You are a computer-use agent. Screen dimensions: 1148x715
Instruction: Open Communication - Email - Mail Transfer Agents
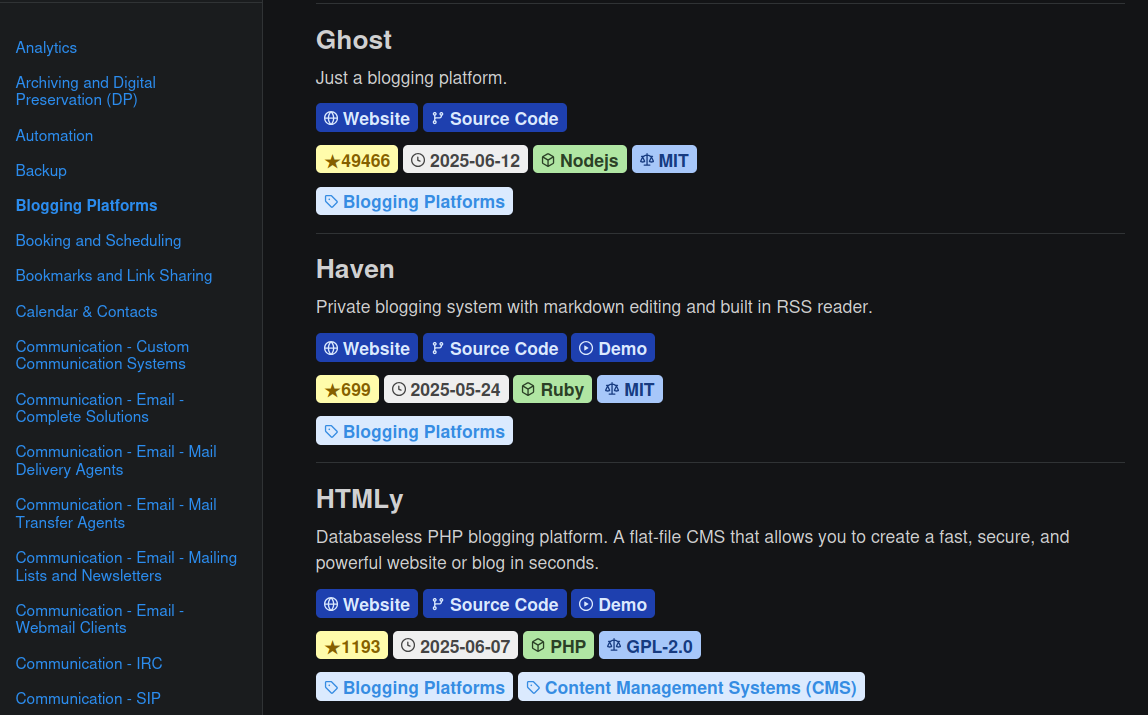click(116, 514)
